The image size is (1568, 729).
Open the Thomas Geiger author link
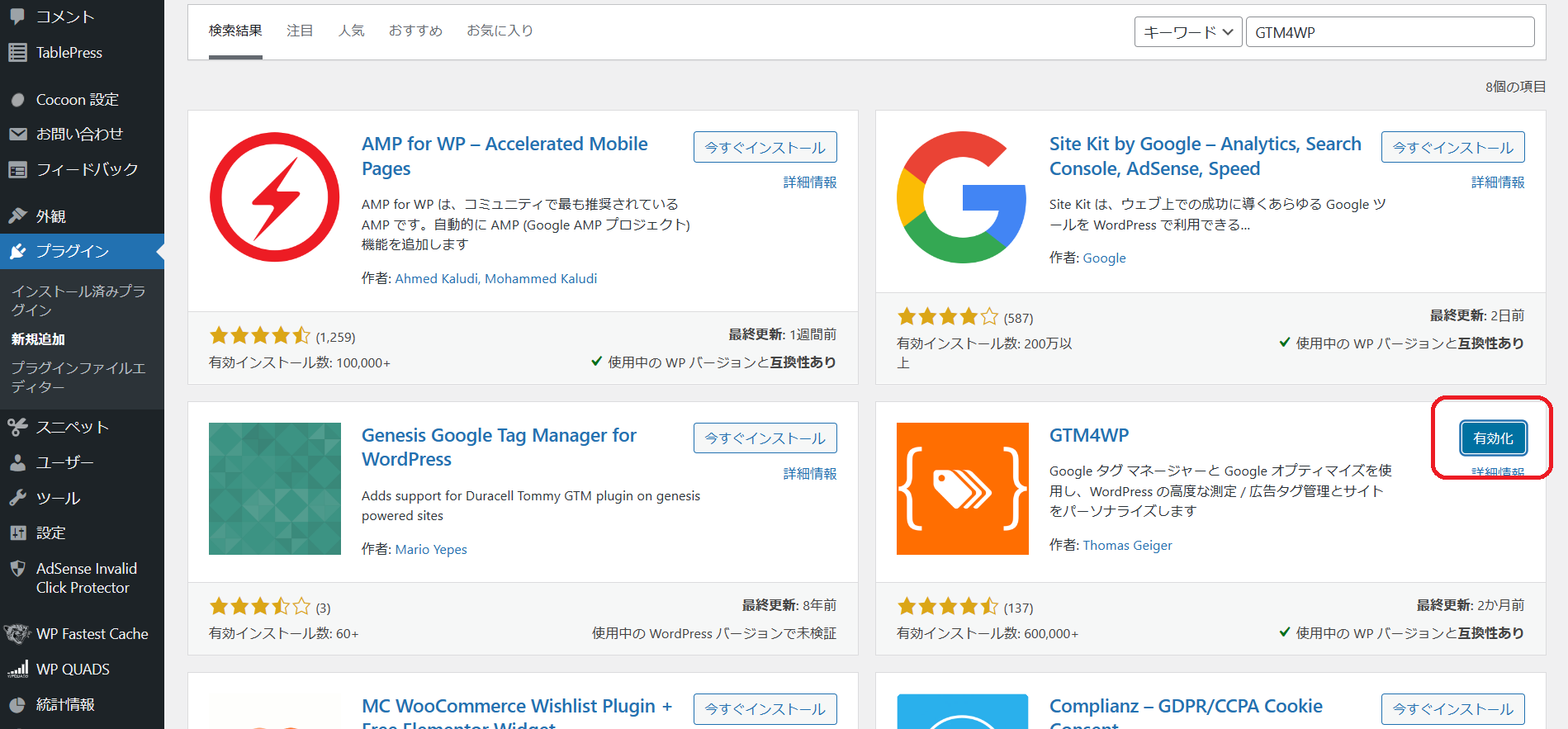coord(1127,546)
